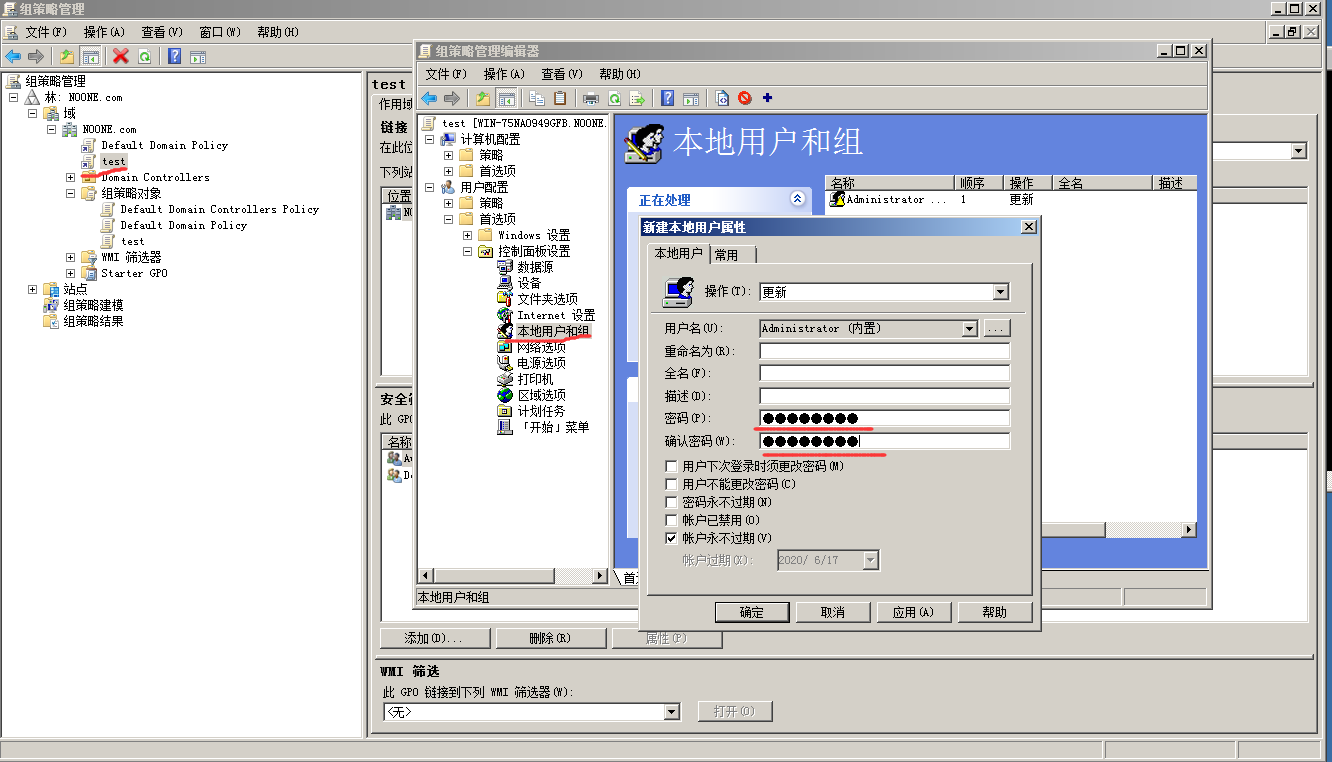Screen dimensions: 1332x762
Task: Click the help question-mark icon on the toolbar
Action: (x=667, y=98)
